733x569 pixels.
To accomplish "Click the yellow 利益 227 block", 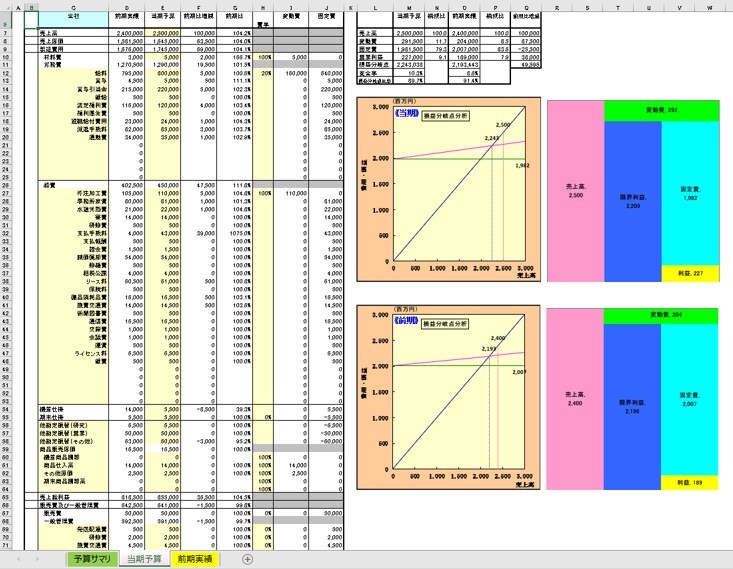I will click(x=690, y=273).
